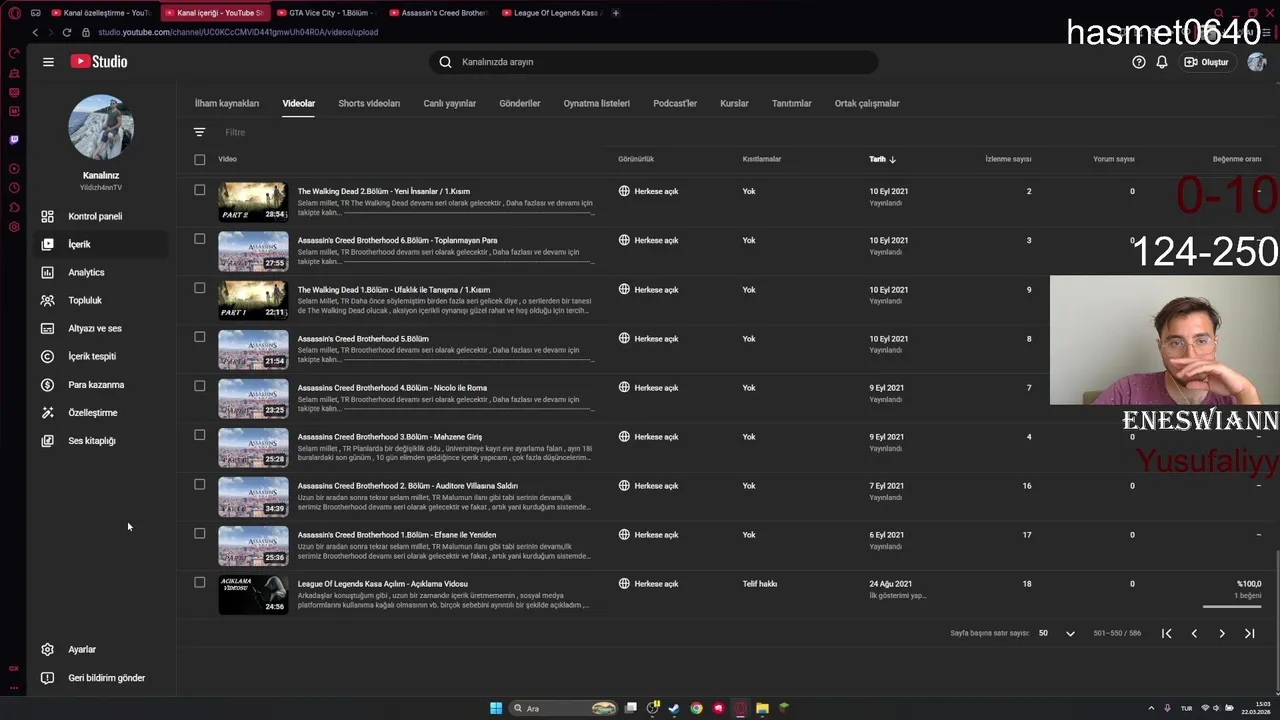Switch to Gönderiler tab
This screenshot has width=1280, height=720.
coord(520,103)
